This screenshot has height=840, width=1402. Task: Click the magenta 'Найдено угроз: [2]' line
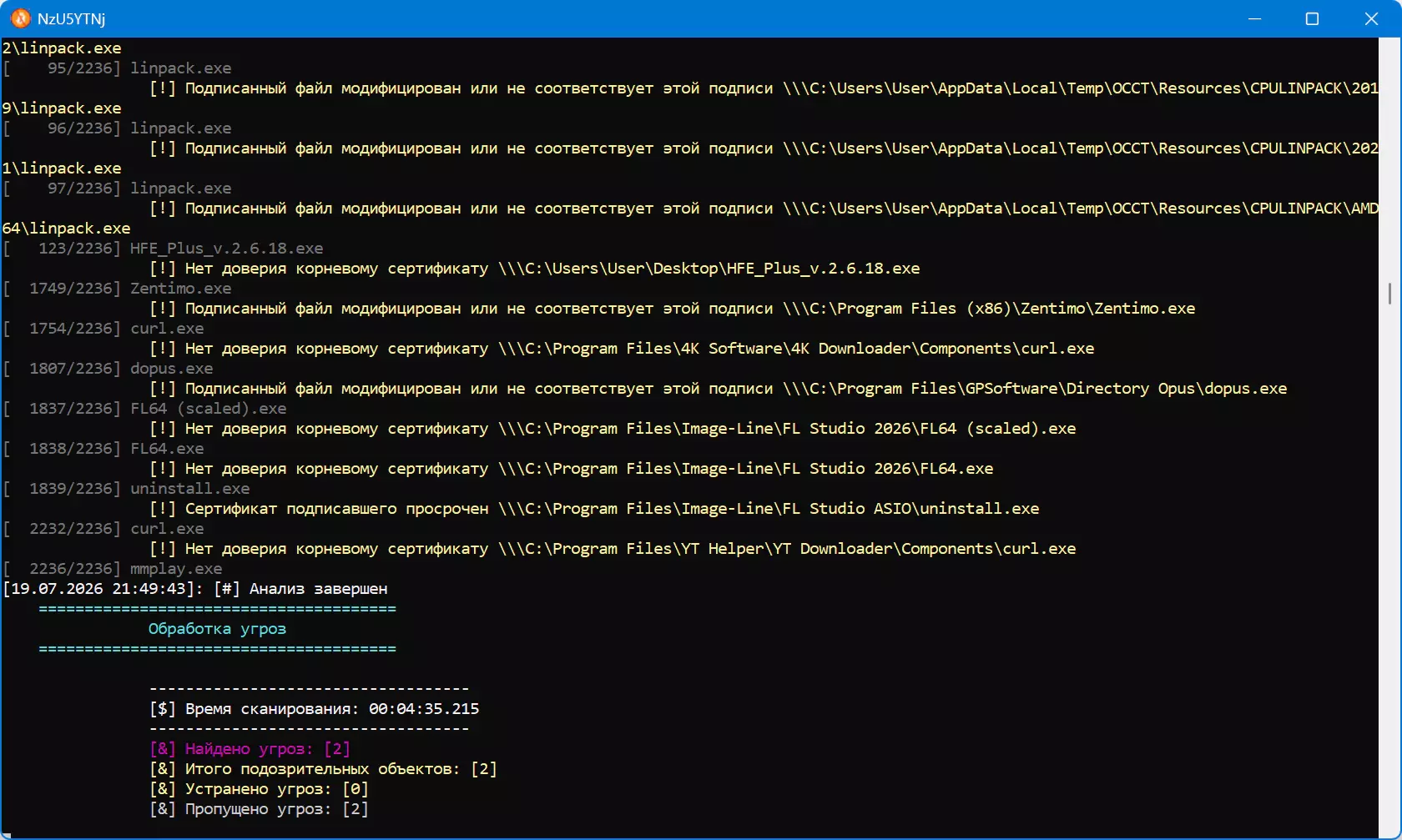[x=250, y=749]
